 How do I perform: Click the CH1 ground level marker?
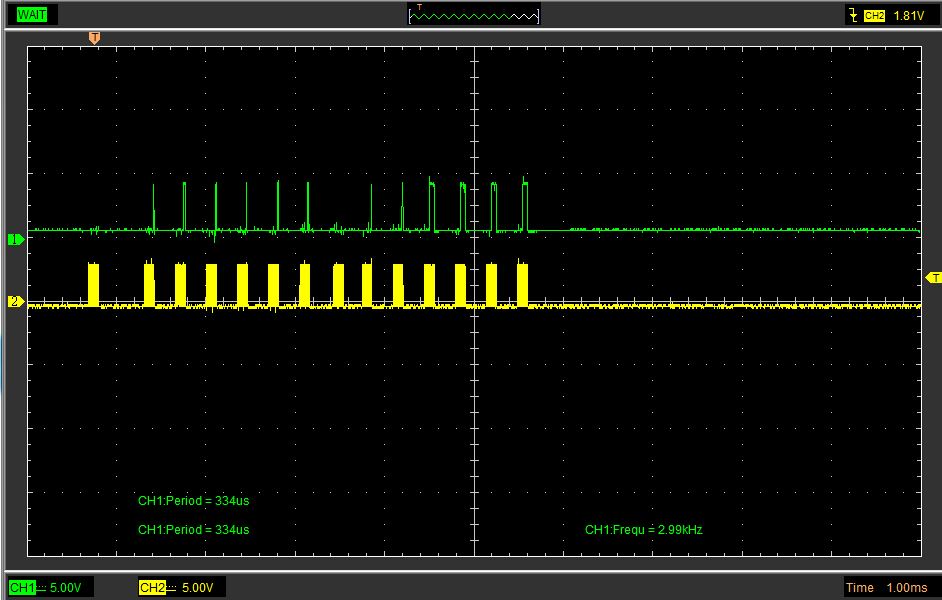[16, 239]
